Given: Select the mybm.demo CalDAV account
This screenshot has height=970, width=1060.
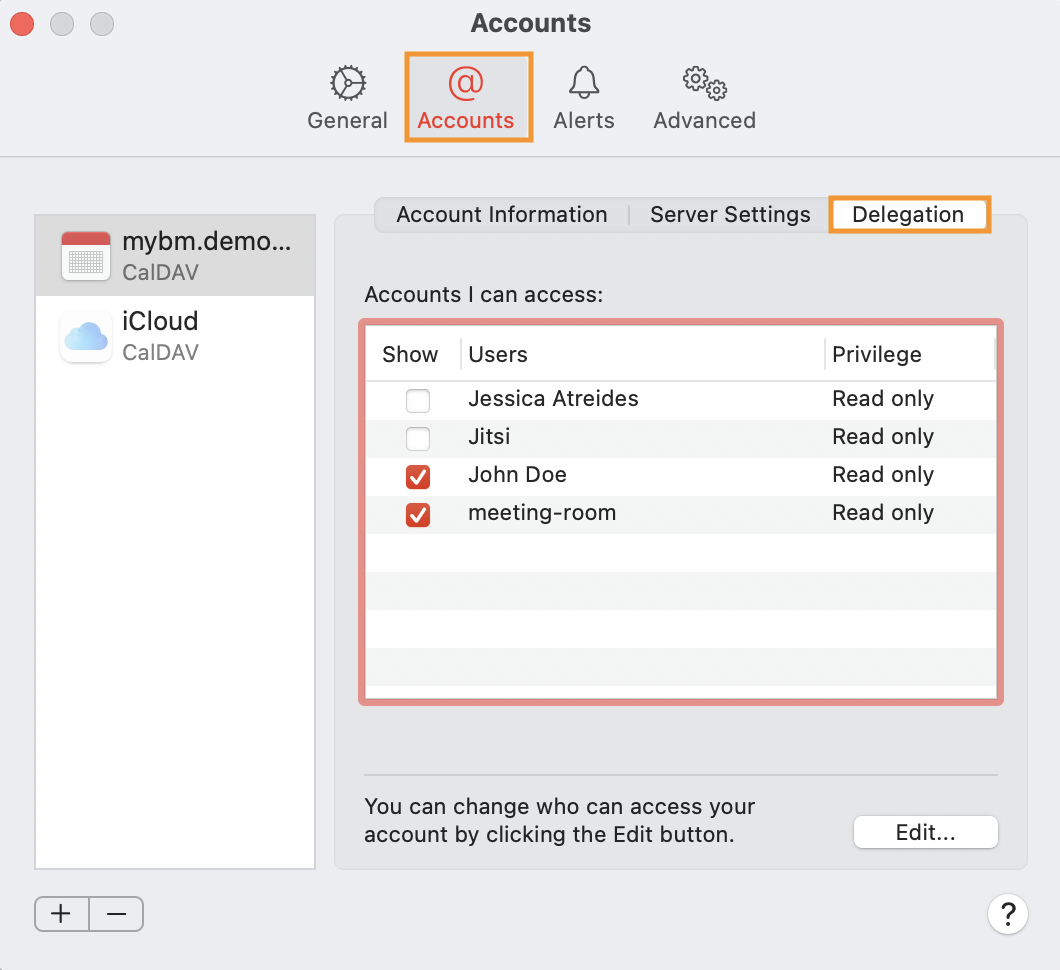Looking at the screenshot, I should [x=175, y=254].
